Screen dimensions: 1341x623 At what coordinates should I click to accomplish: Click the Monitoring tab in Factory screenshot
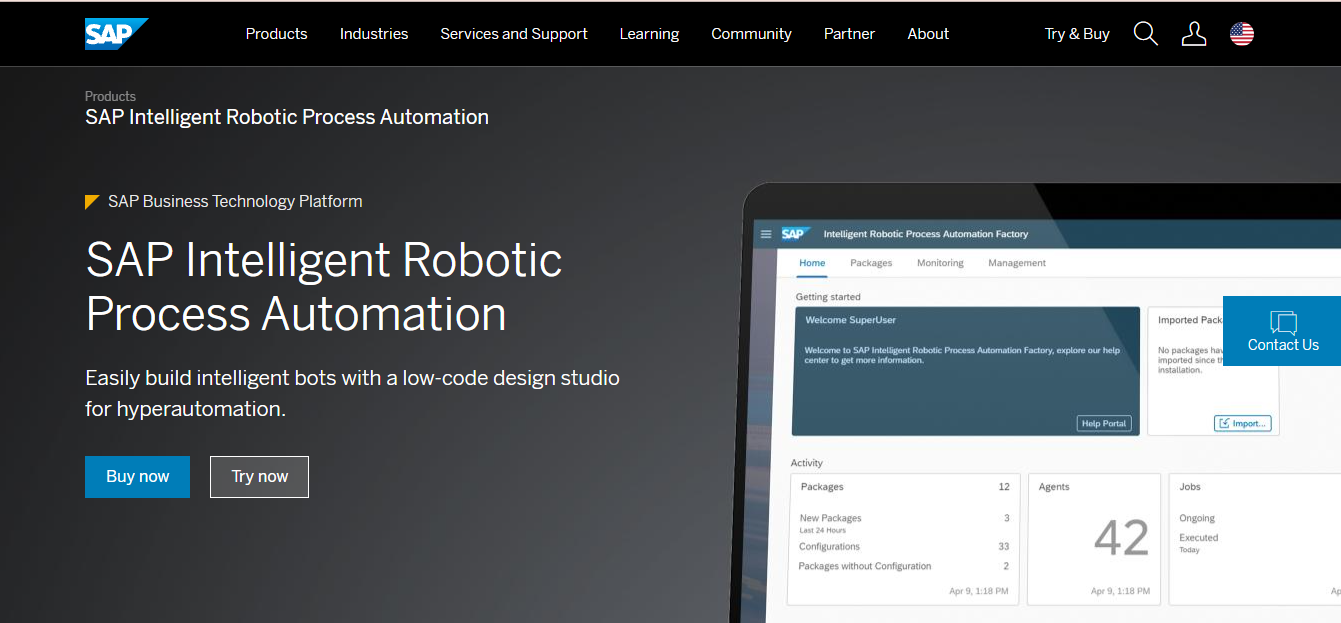coord(940,263)
